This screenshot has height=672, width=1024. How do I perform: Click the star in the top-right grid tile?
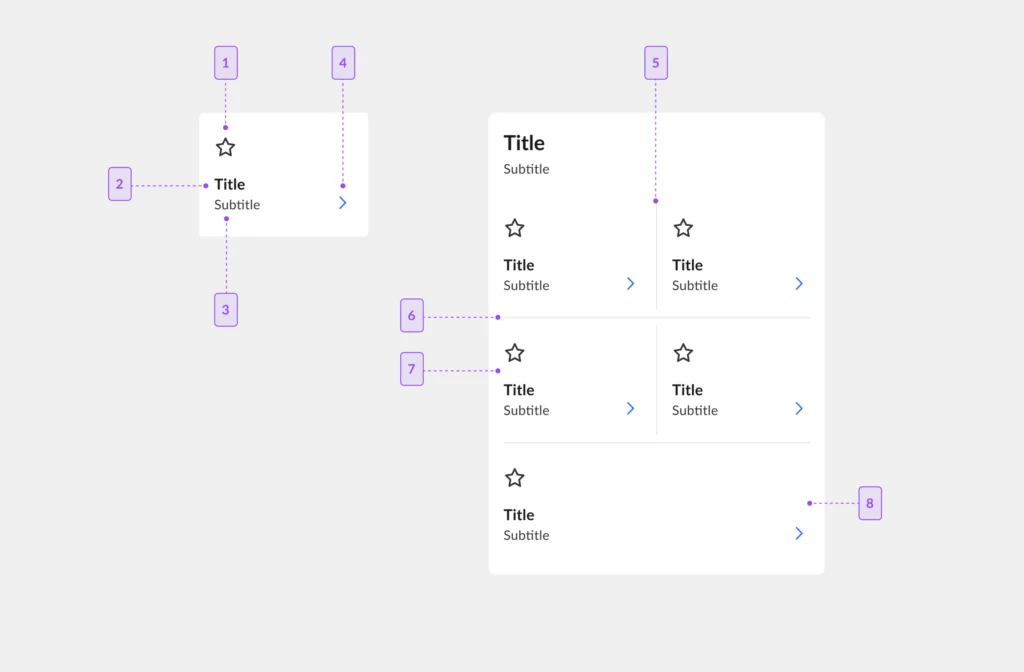click(x=683, y=229)
